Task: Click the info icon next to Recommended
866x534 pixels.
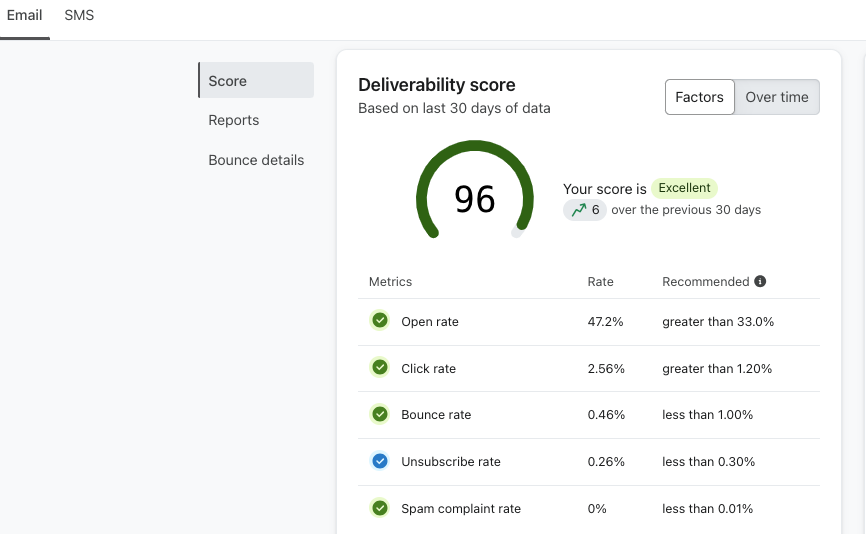Action: (760, 282)
